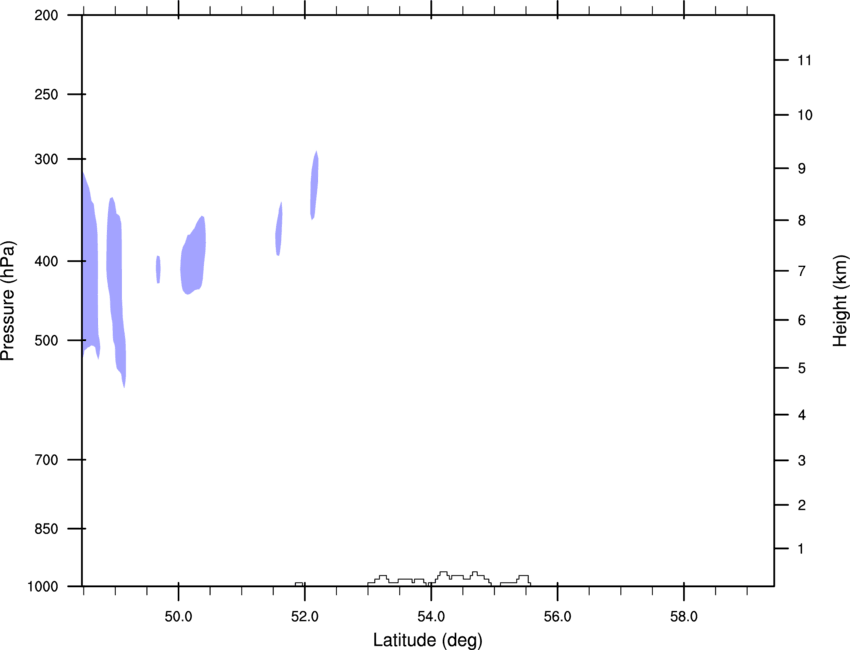Click the 4 km height label

801,415
